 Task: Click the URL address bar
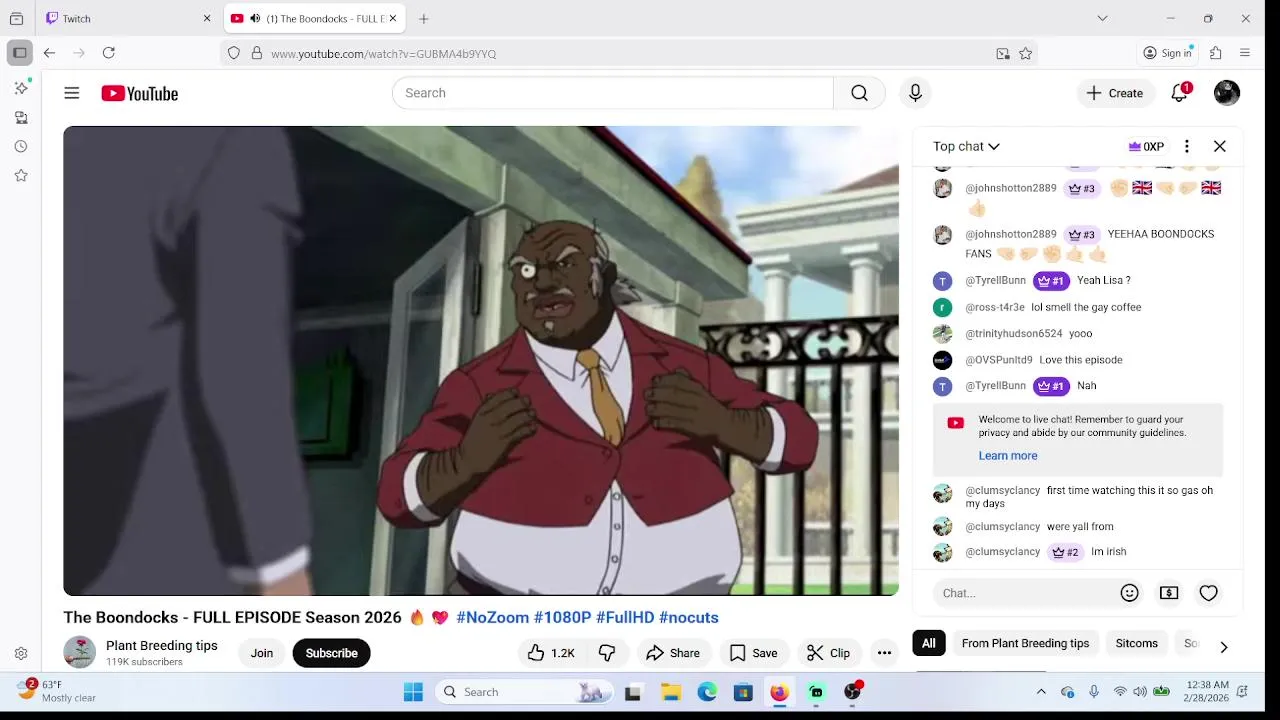point(630,54)
